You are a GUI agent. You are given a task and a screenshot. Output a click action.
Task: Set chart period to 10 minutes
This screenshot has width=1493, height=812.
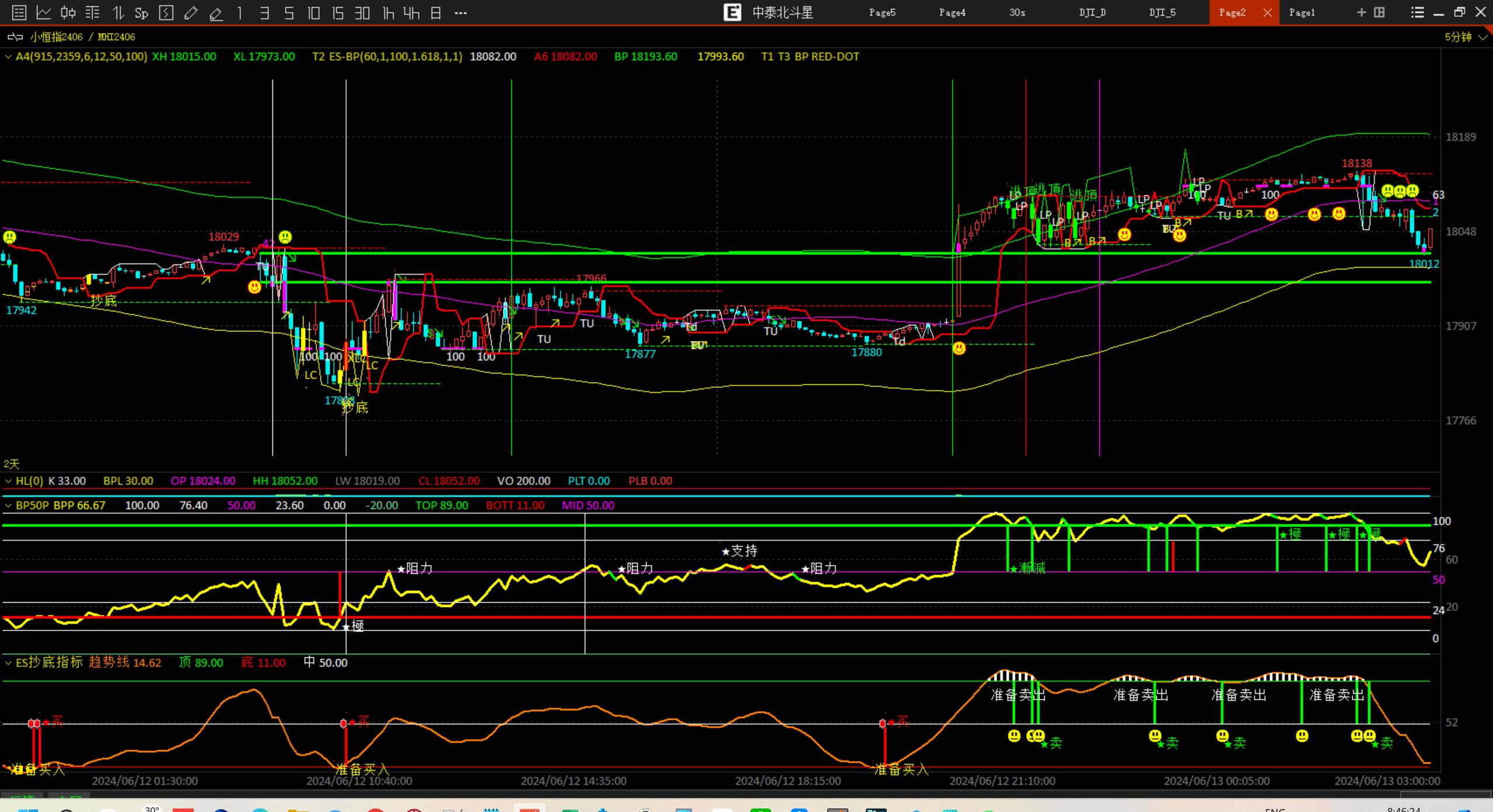click(x=313, y=12)
